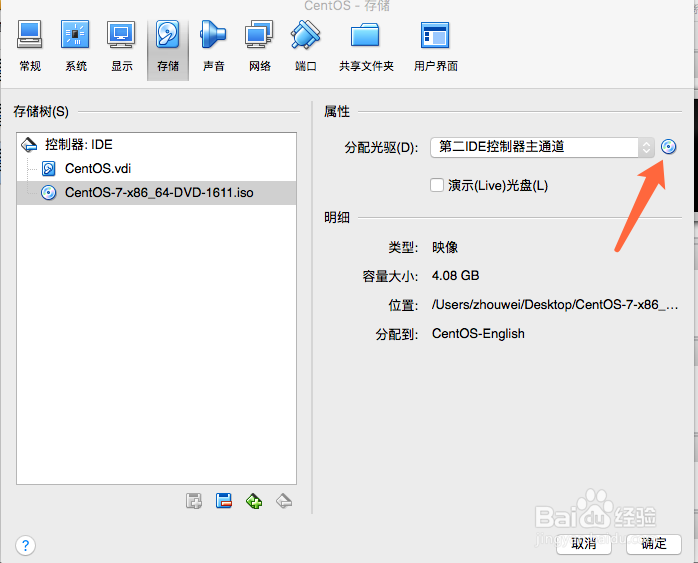Select the 控制器: IDE controller row
This screenshot has width=698, height=563.
point(156,145)
